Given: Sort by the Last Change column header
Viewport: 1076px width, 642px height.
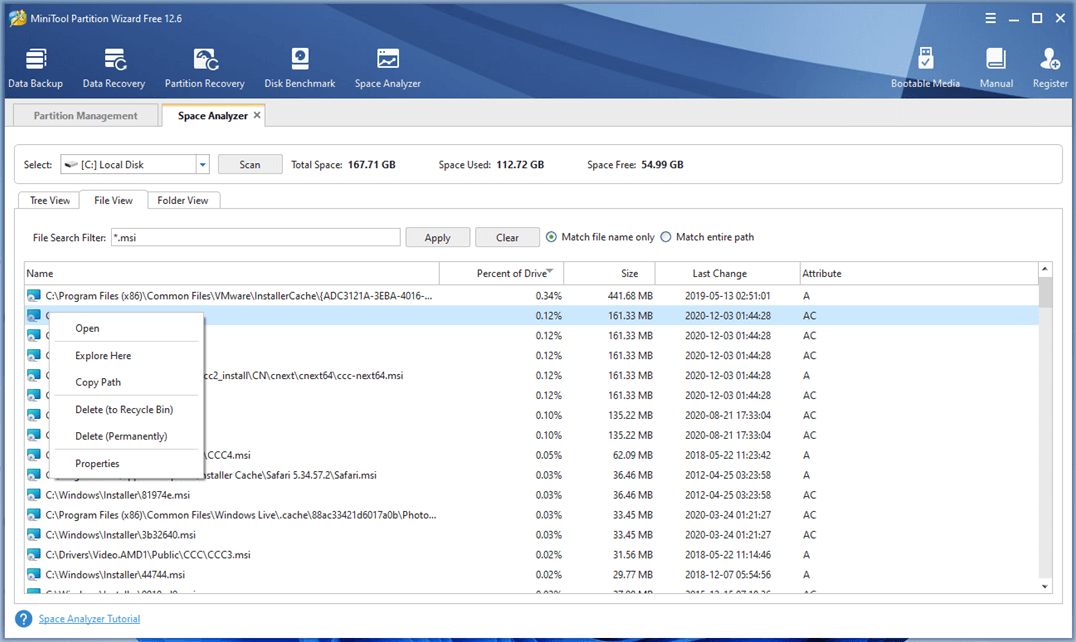Looking at the screenshot, I should click(x=727, y=273).
